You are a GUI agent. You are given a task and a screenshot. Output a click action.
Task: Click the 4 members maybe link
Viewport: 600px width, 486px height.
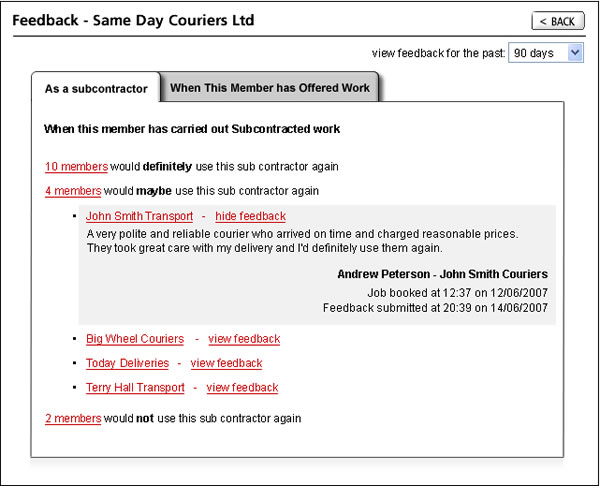click(73, 190)
